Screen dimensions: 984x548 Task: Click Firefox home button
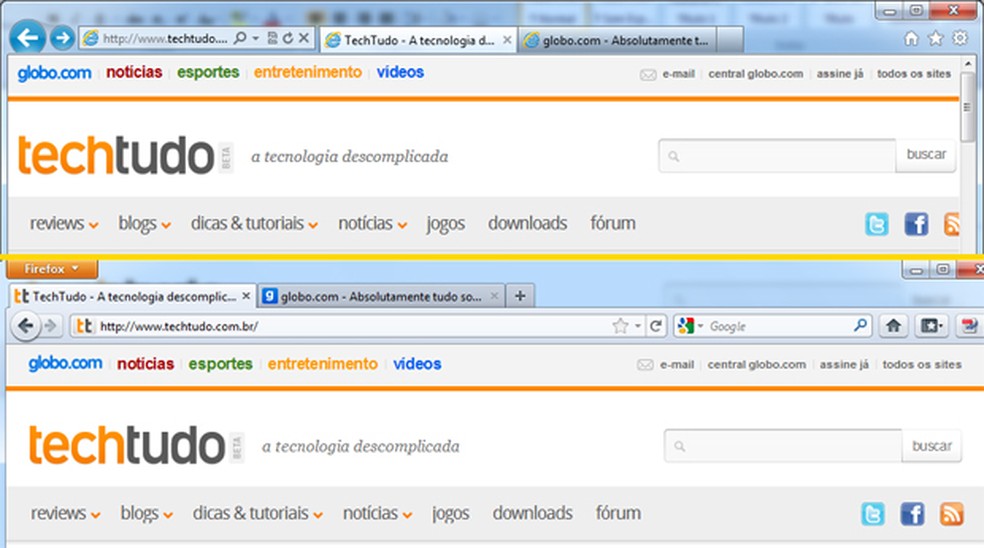click(x=894, y=325)
